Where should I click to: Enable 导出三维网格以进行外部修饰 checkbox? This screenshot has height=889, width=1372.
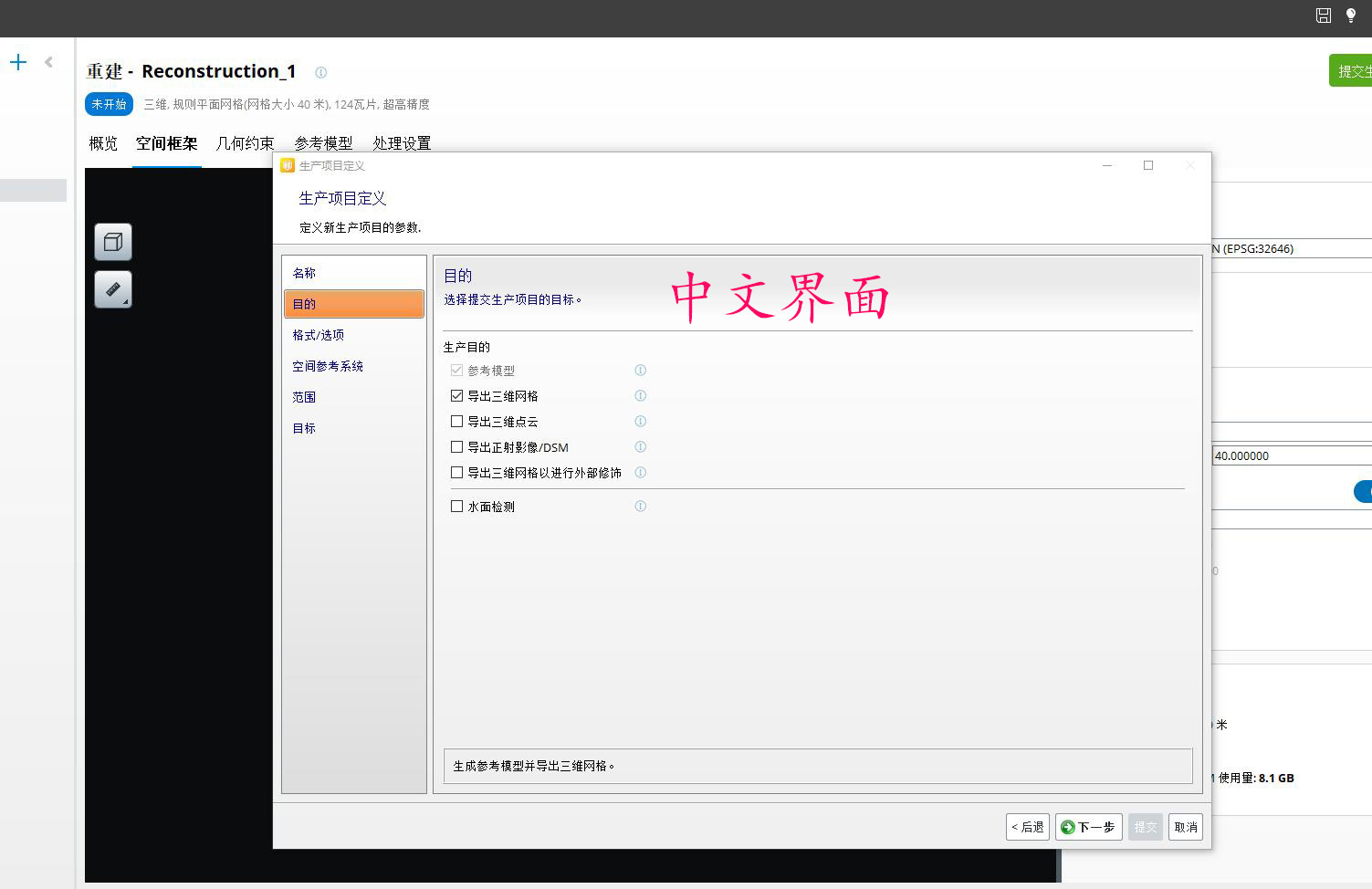coord(456,473)
